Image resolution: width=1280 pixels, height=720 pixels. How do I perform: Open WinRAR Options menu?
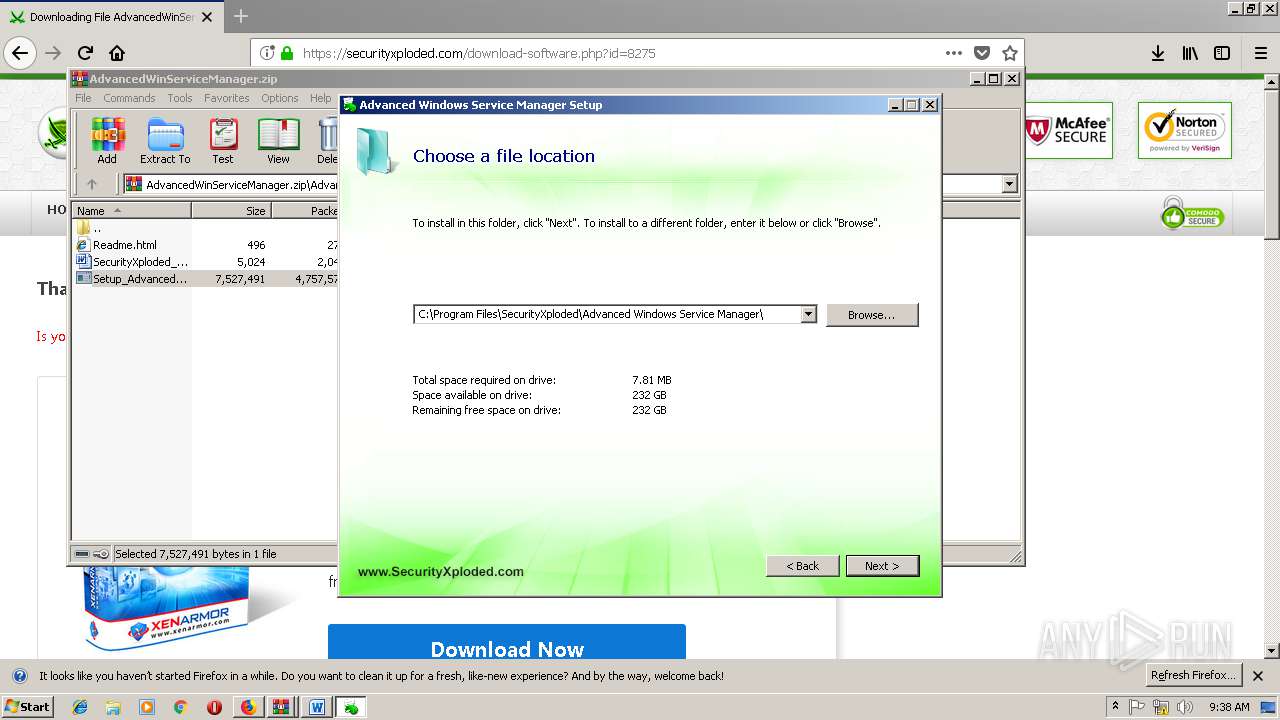(280, 98)
